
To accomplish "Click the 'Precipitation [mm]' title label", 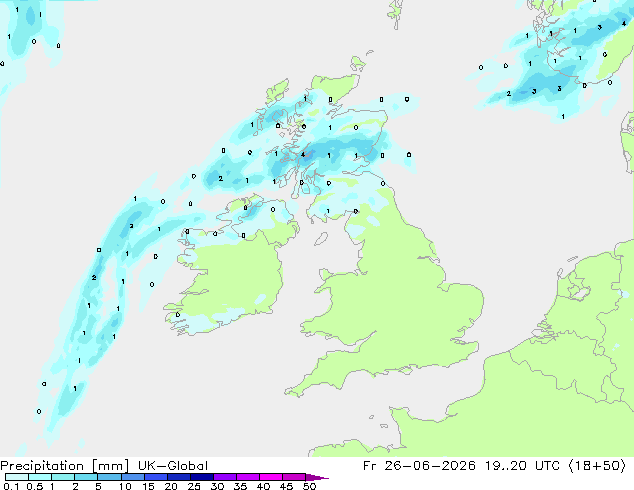I will (65, 466).
